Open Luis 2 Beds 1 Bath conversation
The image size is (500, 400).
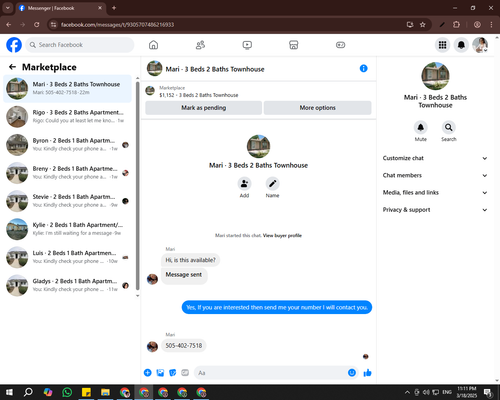click(x=68, y=257)
